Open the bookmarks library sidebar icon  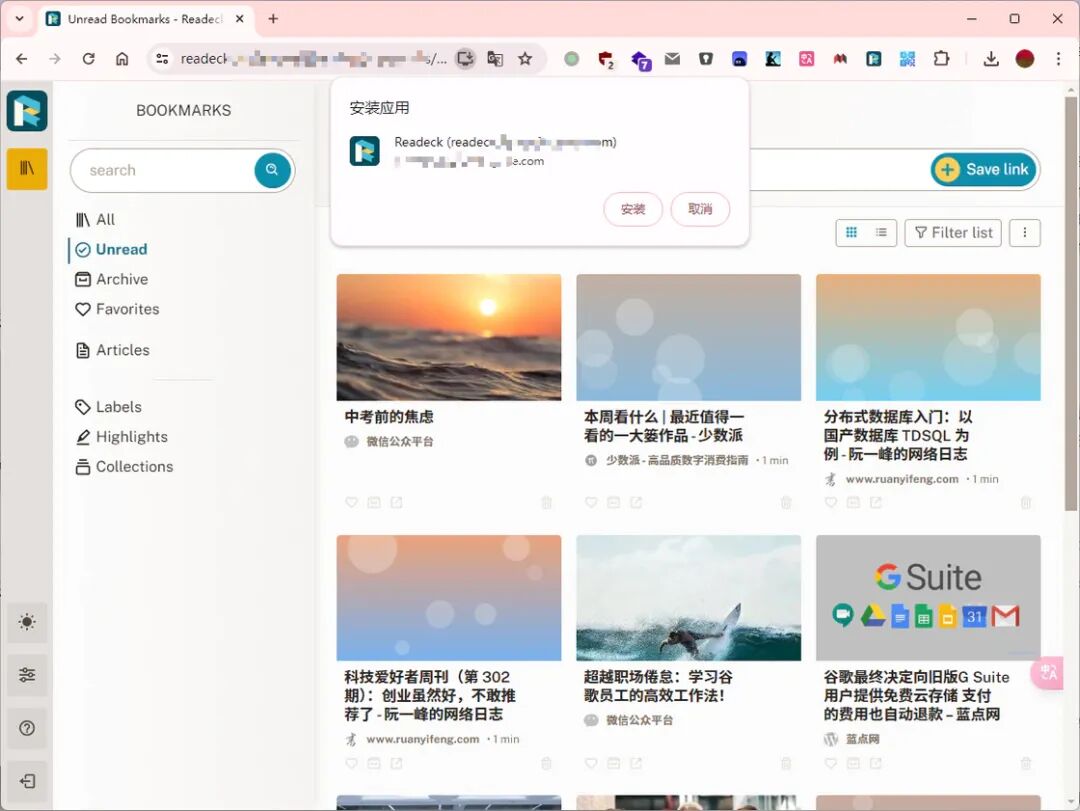pos(27,168)
